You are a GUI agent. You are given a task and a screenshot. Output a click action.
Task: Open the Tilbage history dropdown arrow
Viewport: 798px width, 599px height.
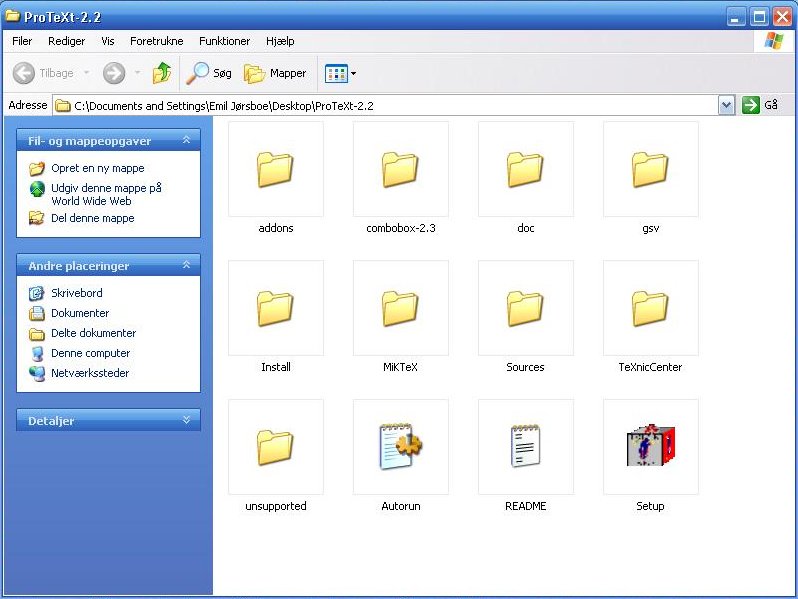pyautogui.click(x=87, y=73)
